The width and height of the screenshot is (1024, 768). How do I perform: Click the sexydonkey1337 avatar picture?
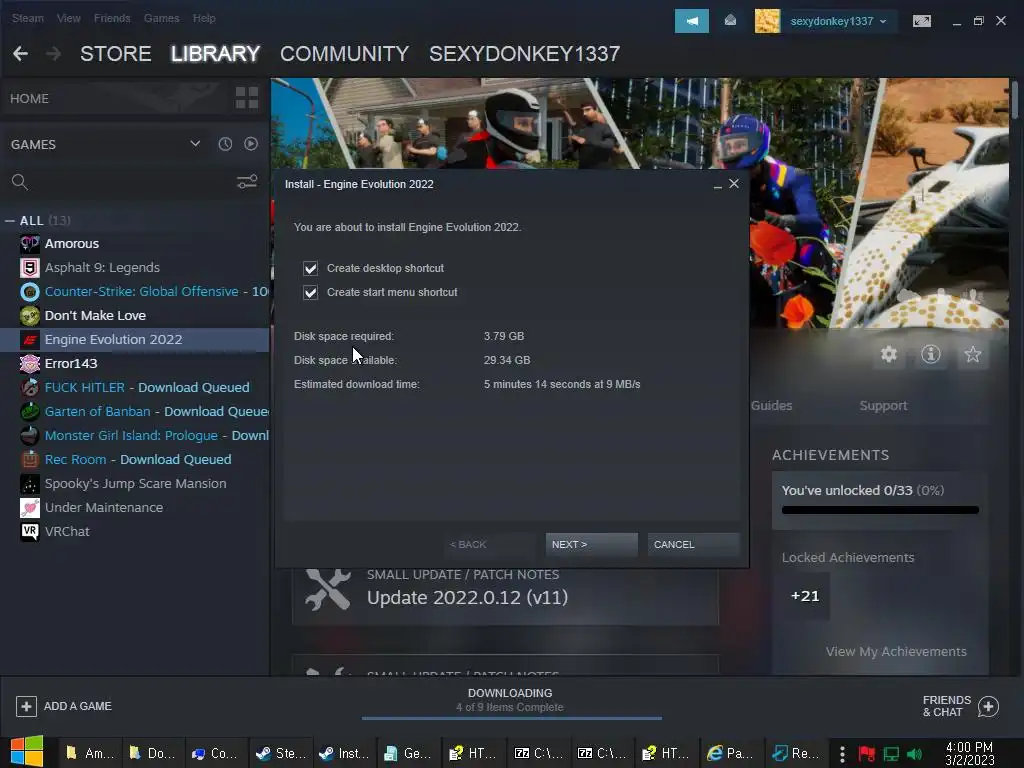(x=767, y=21)
